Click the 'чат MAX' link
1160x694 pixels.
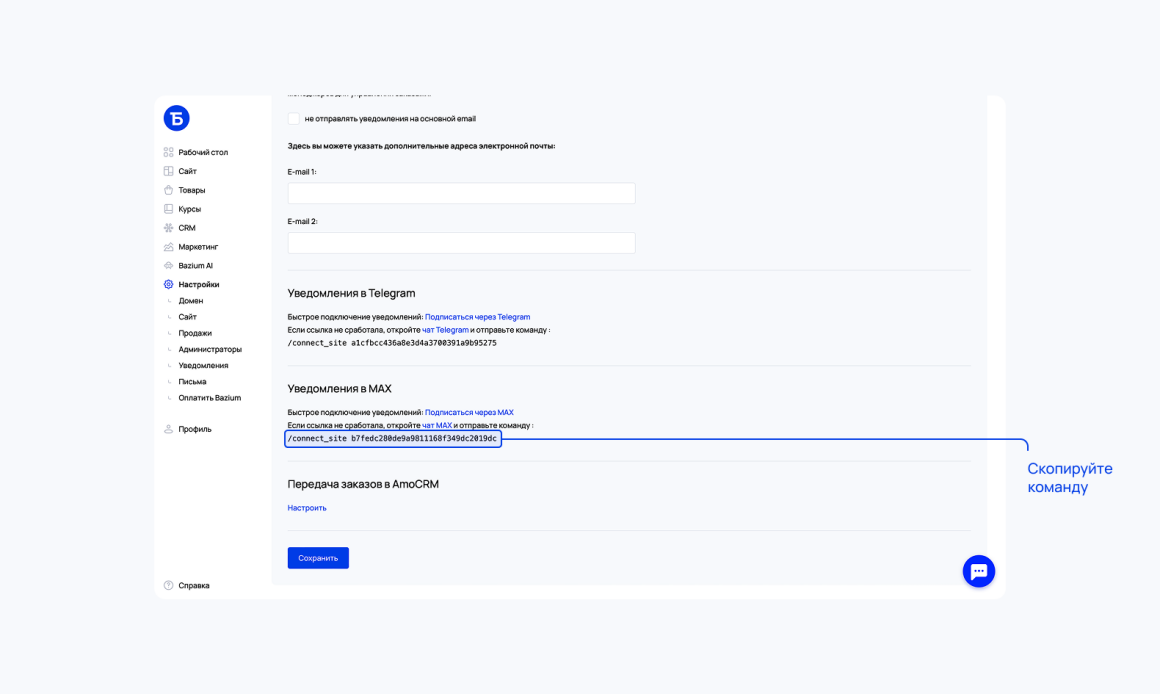437,425
